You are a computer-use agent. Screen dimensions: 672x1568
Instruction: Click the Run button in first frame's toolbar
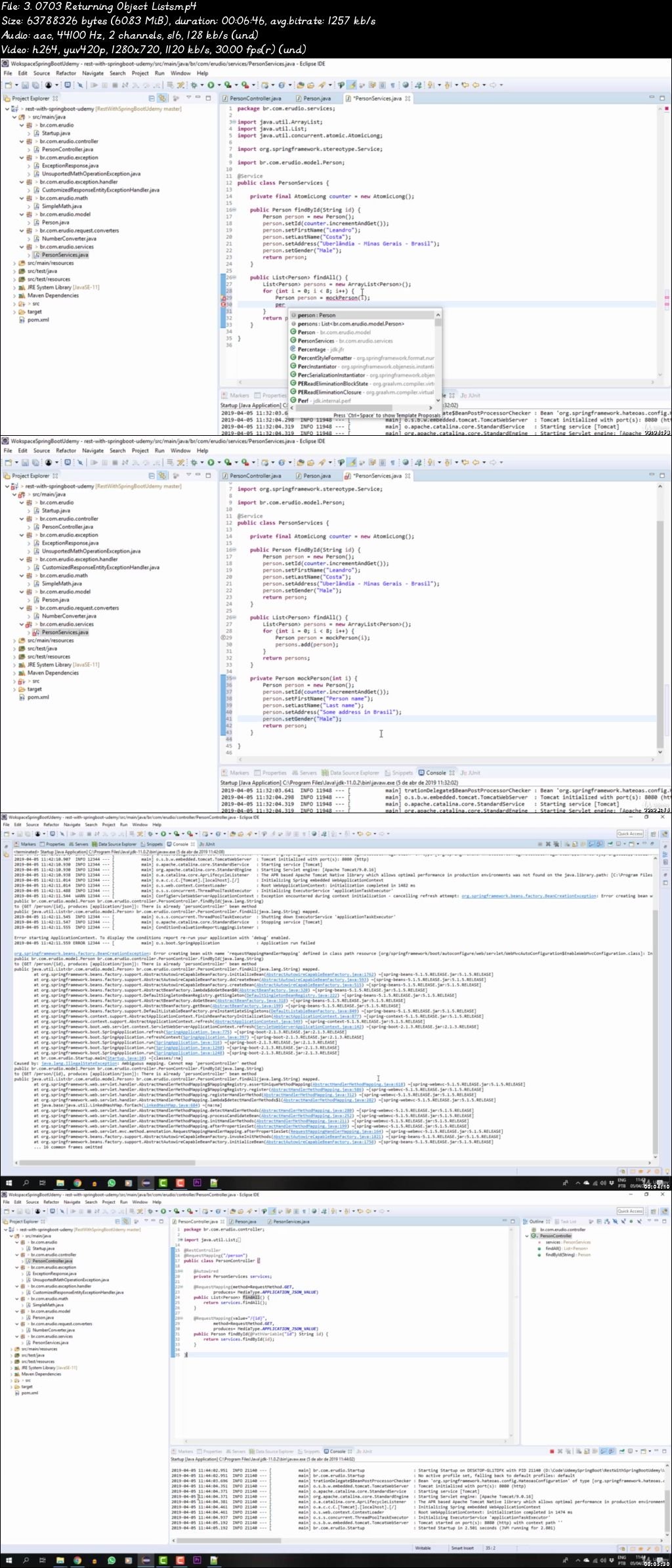tap(211, 85)
